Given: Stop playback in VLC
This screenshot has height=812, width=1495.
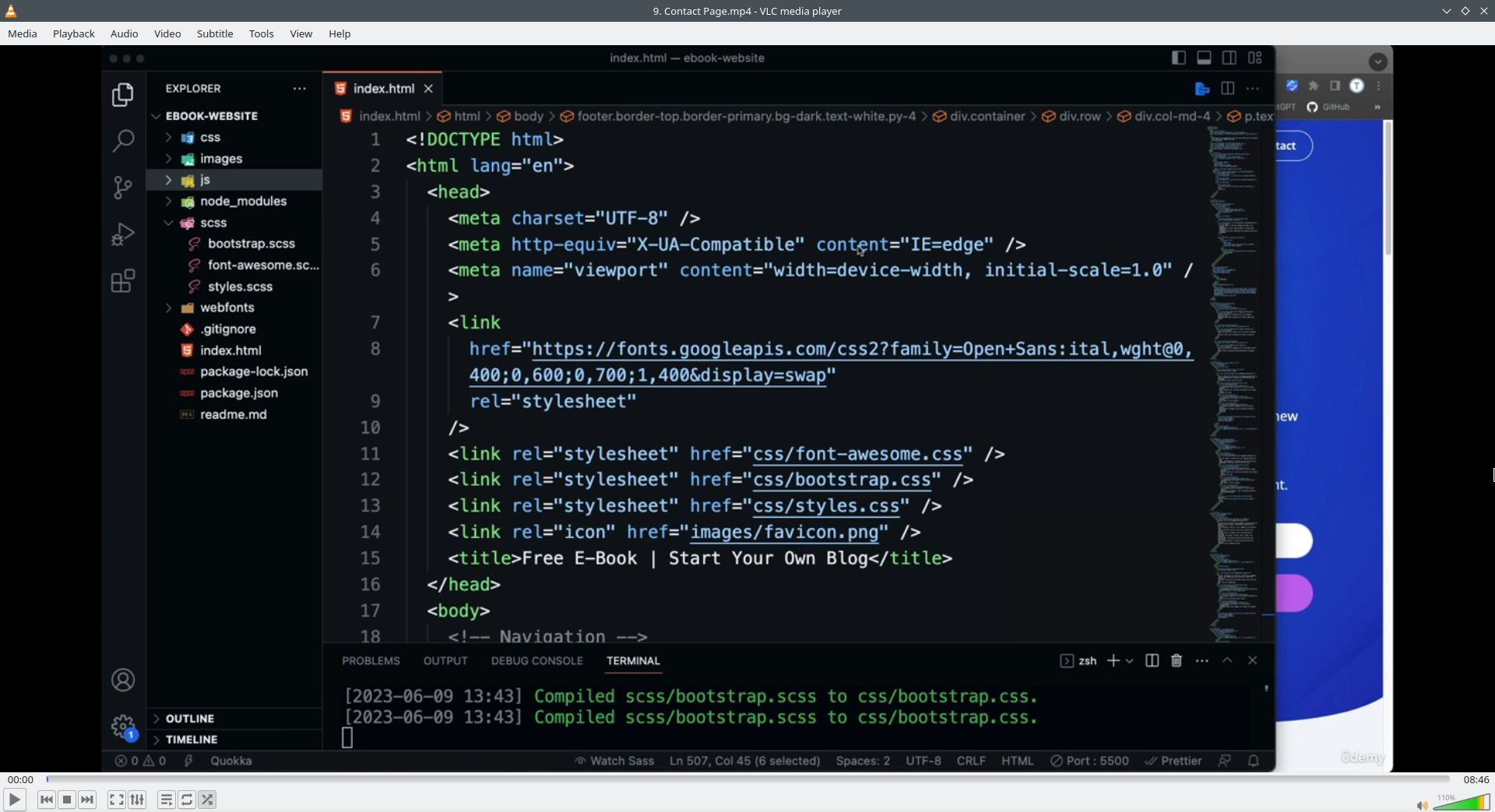Looking at the screenshot, I should (x=67, y=800).
